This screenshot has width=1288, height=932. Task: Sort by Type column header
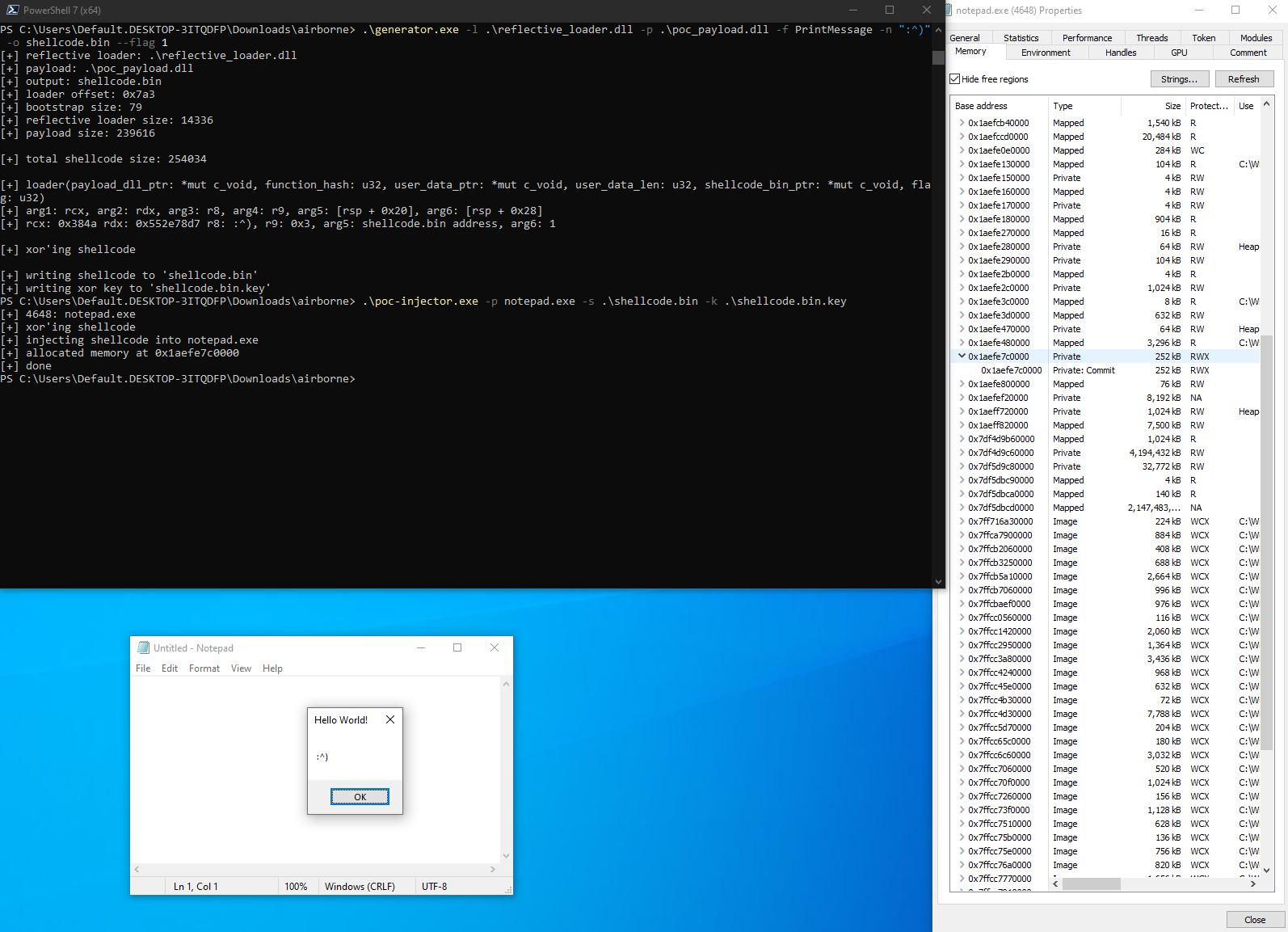pyautogui.click(x=1084, y=106)
